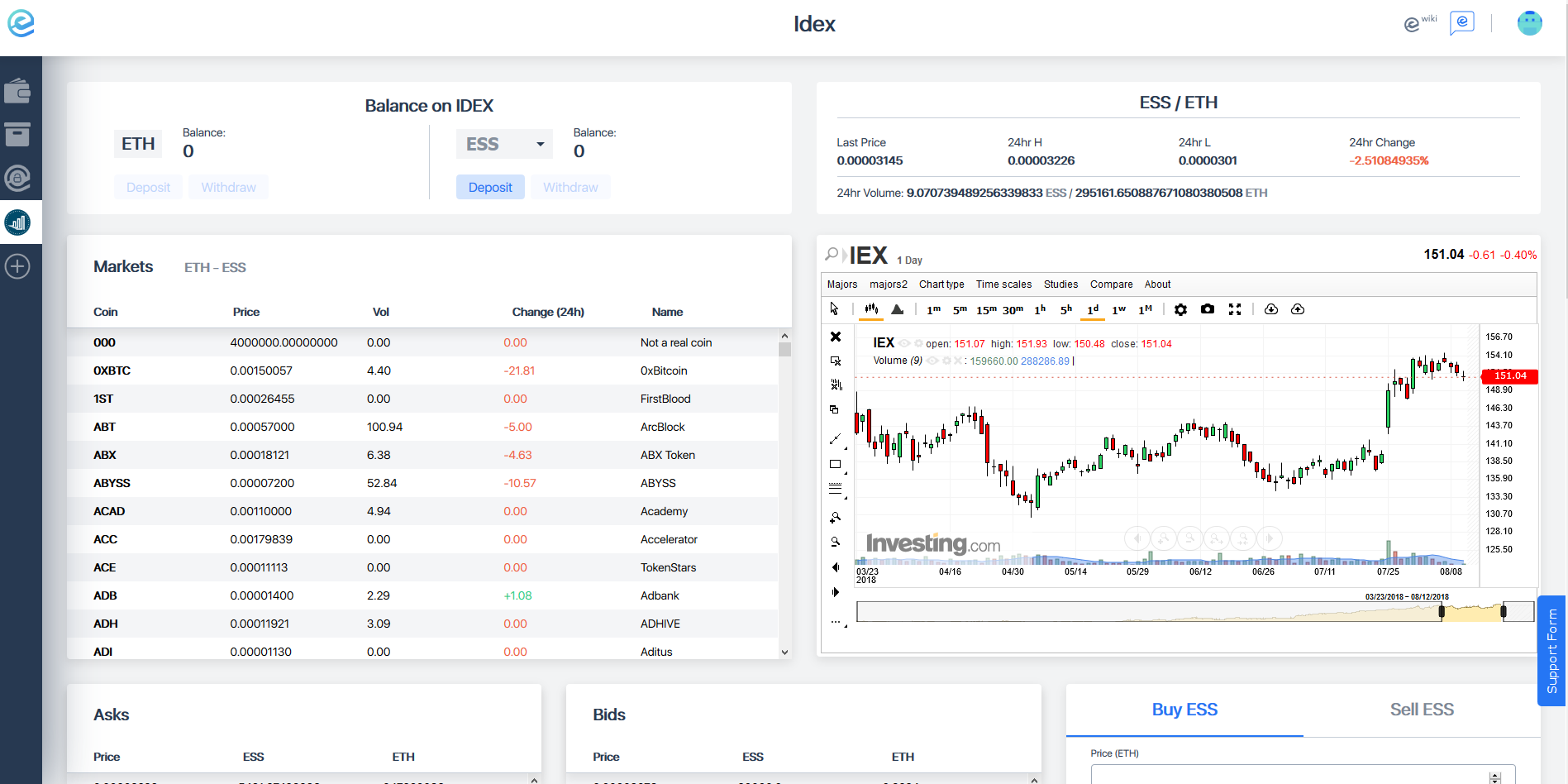The image size is (1568, 784).
Task: Click the cloud upload icon
Action: coord(1298,308)
